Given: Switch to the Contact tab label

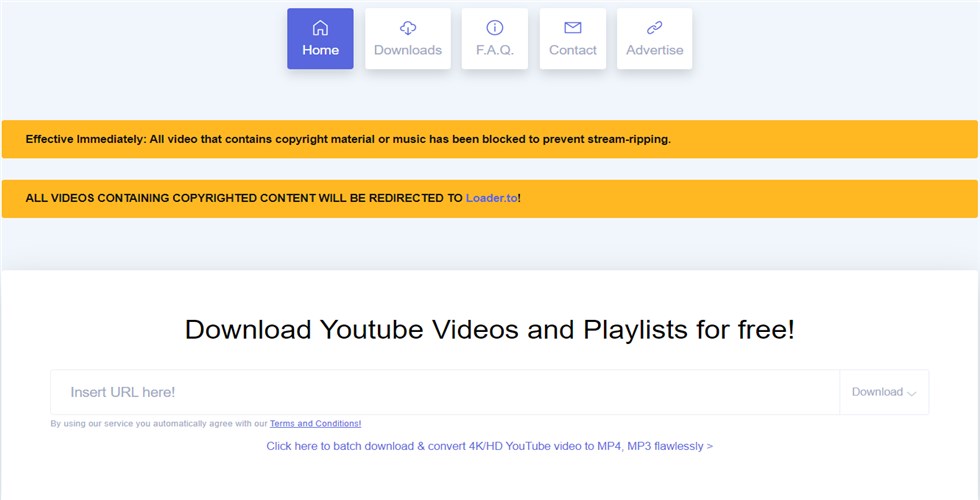Looking at the screenshot, I should 572,50.
